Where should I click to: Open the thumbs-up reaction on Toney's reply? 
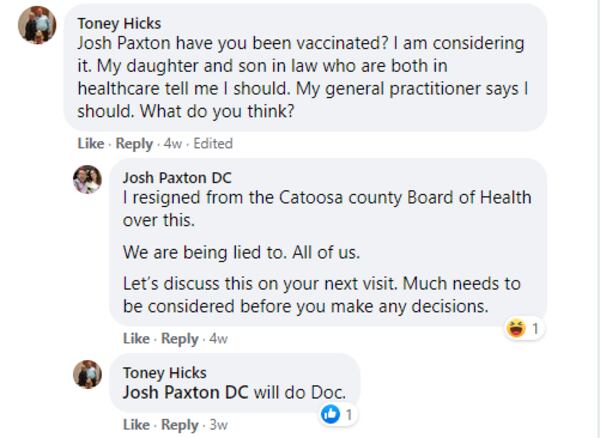point(331,414)
